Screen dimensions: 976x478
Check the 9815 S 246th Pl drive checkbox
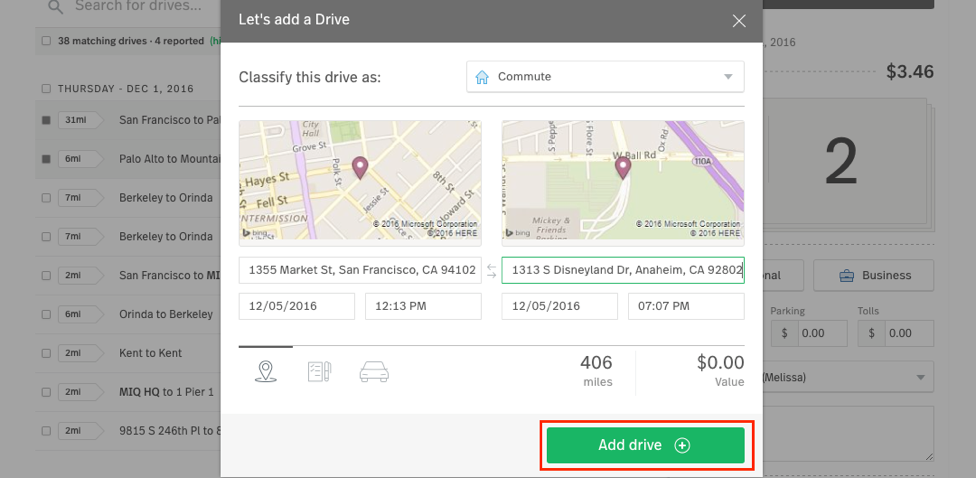point(46,431)
